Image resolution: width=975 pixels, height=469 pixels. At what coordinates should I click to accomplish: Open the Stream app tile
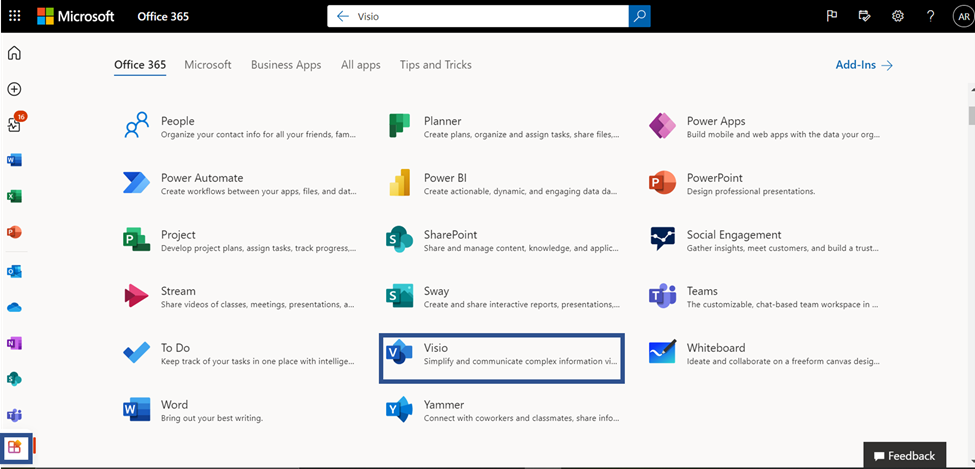coord(240,296)
